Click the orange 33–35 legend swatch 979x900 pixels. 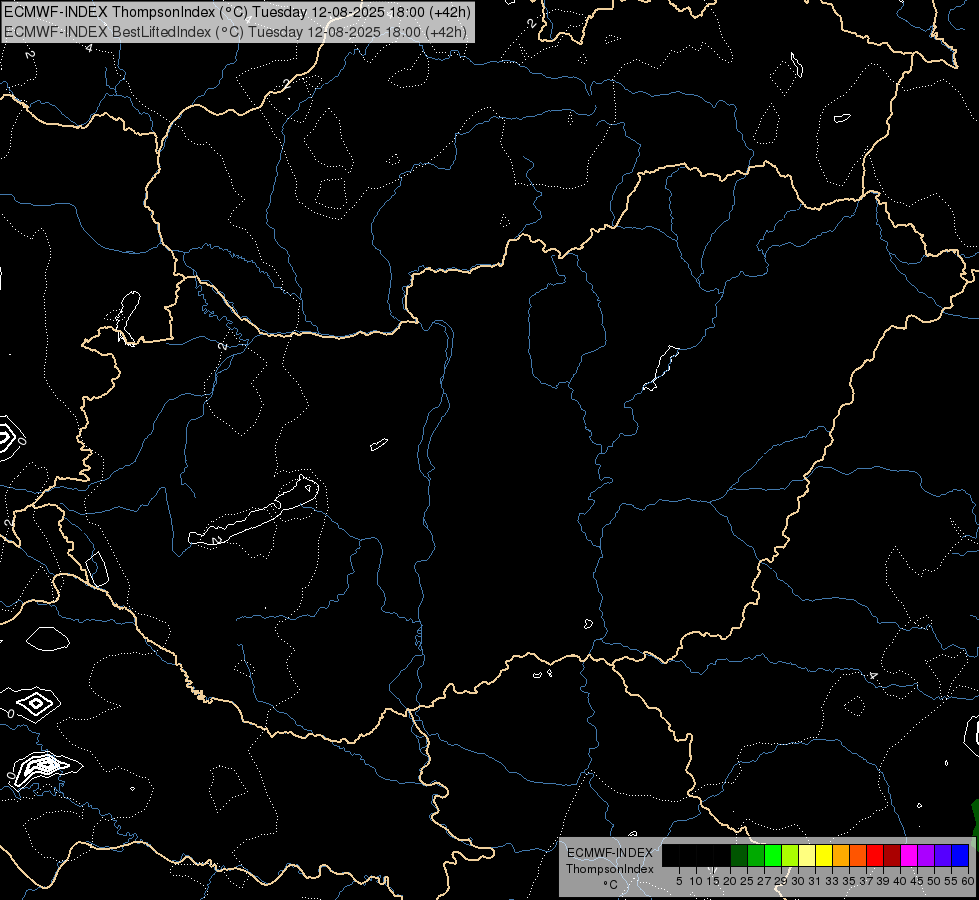[x=841, y=856]
